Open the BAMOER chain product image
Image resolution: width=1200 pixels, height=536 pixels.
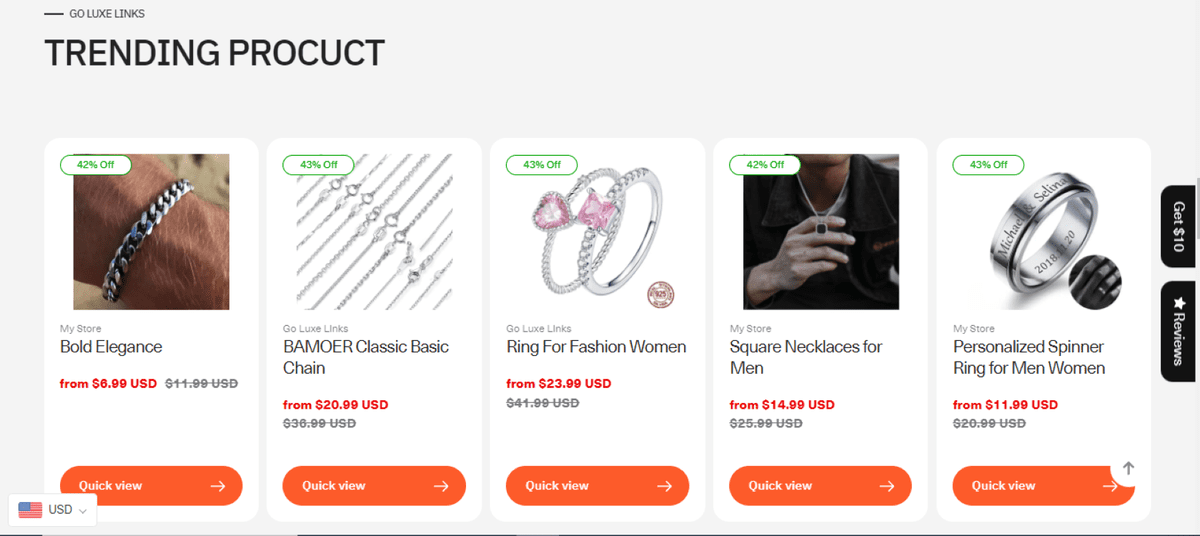[374, 232]
